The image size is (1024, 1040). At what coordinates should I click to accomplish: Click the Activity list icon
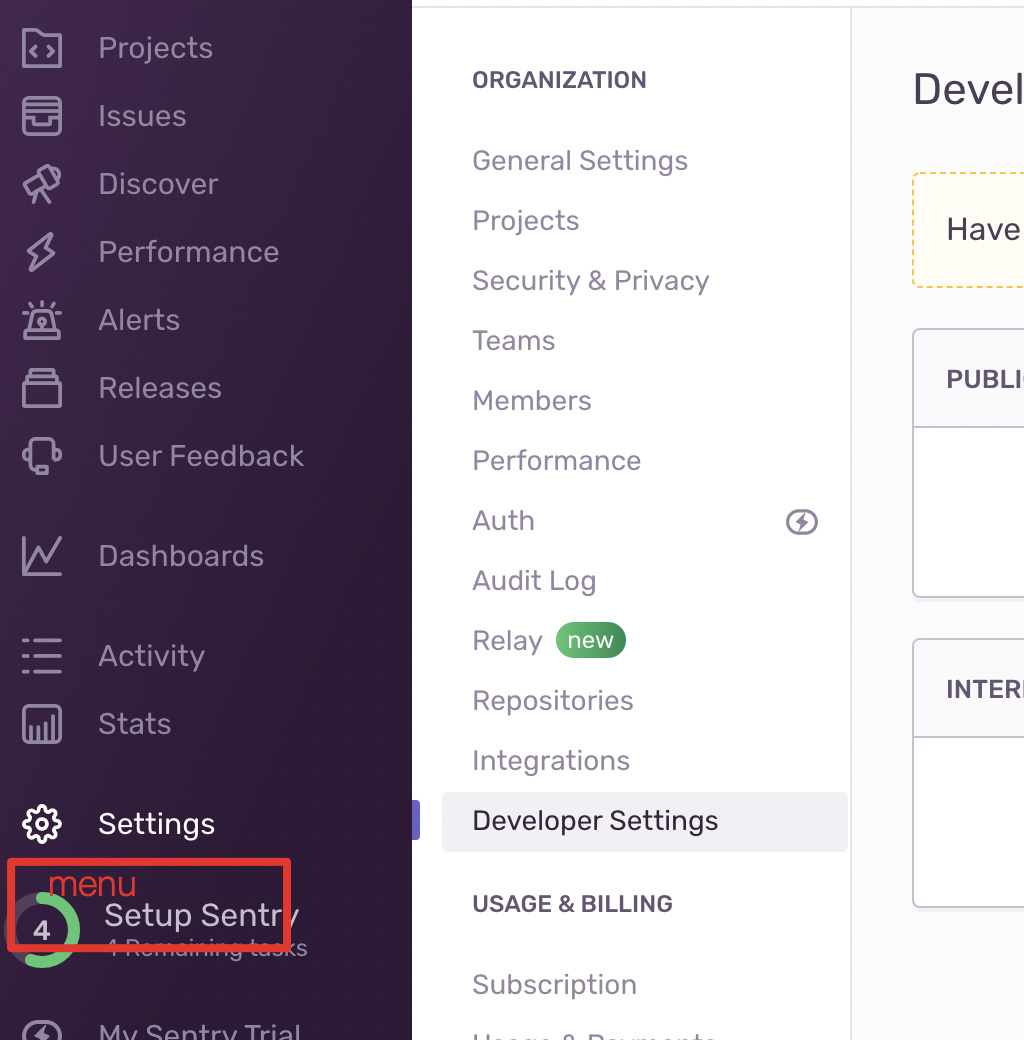coord(42,656)
